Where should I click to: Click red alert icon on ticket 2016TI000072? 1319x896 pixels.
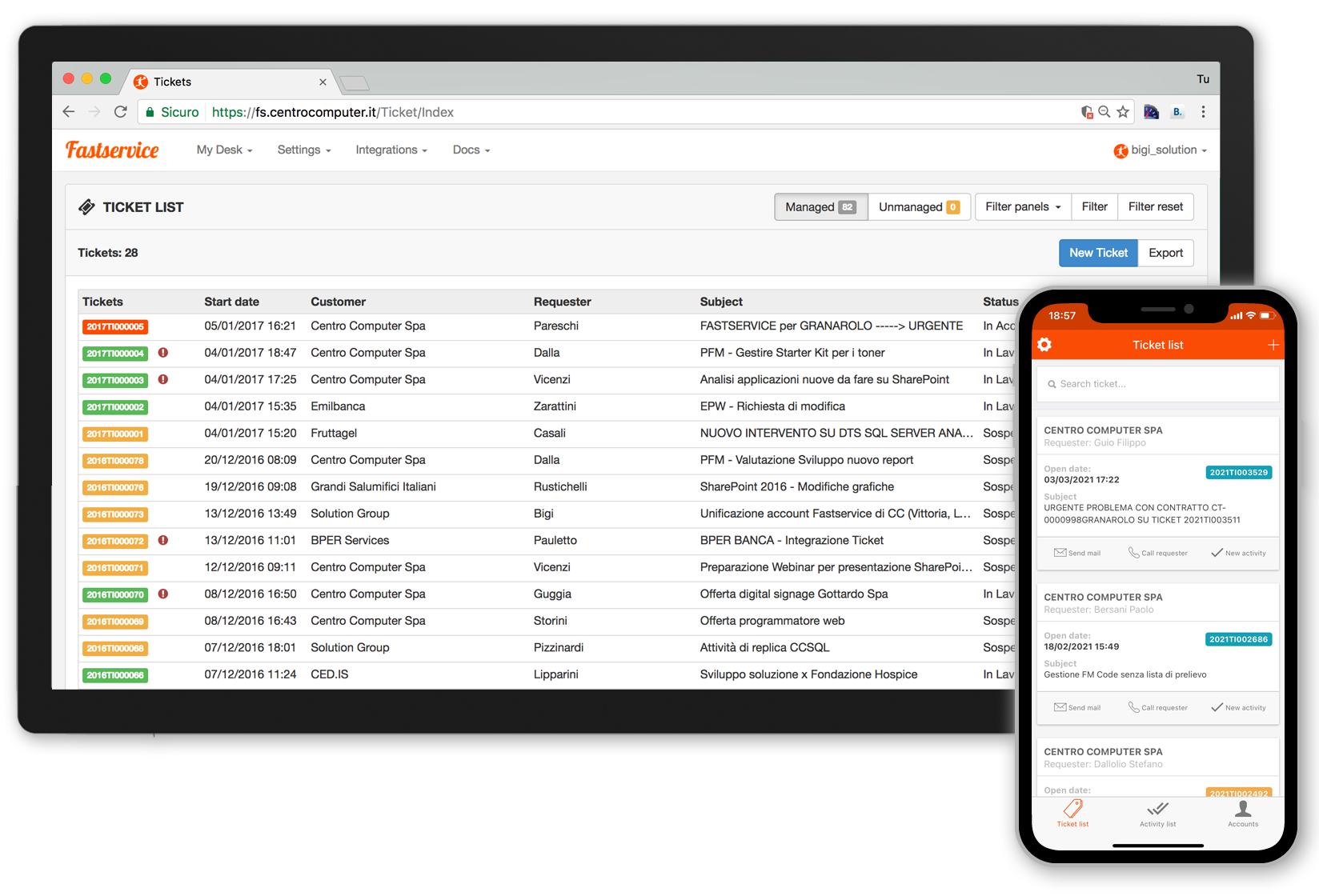(x=163, y=540)
